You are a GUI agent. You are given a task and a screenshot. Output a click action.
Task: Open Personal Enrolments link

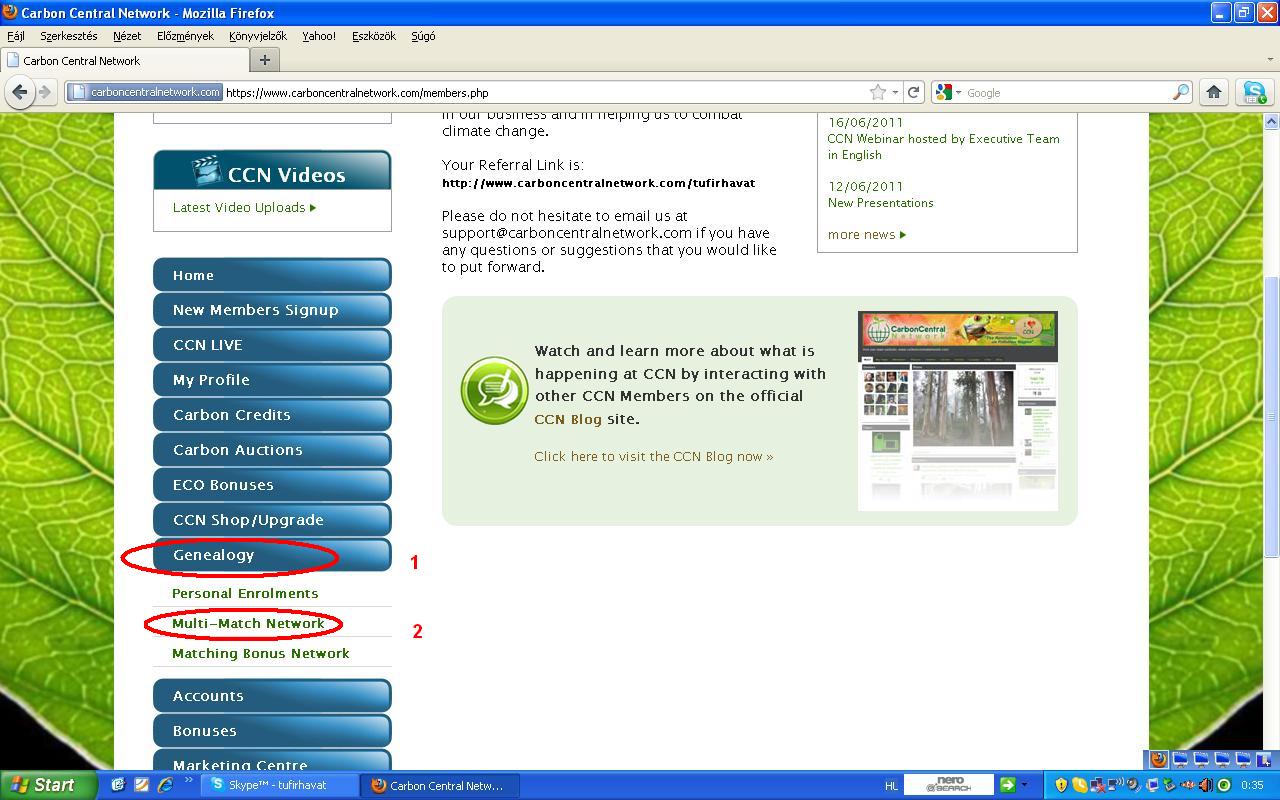click(x=245, y=593)
